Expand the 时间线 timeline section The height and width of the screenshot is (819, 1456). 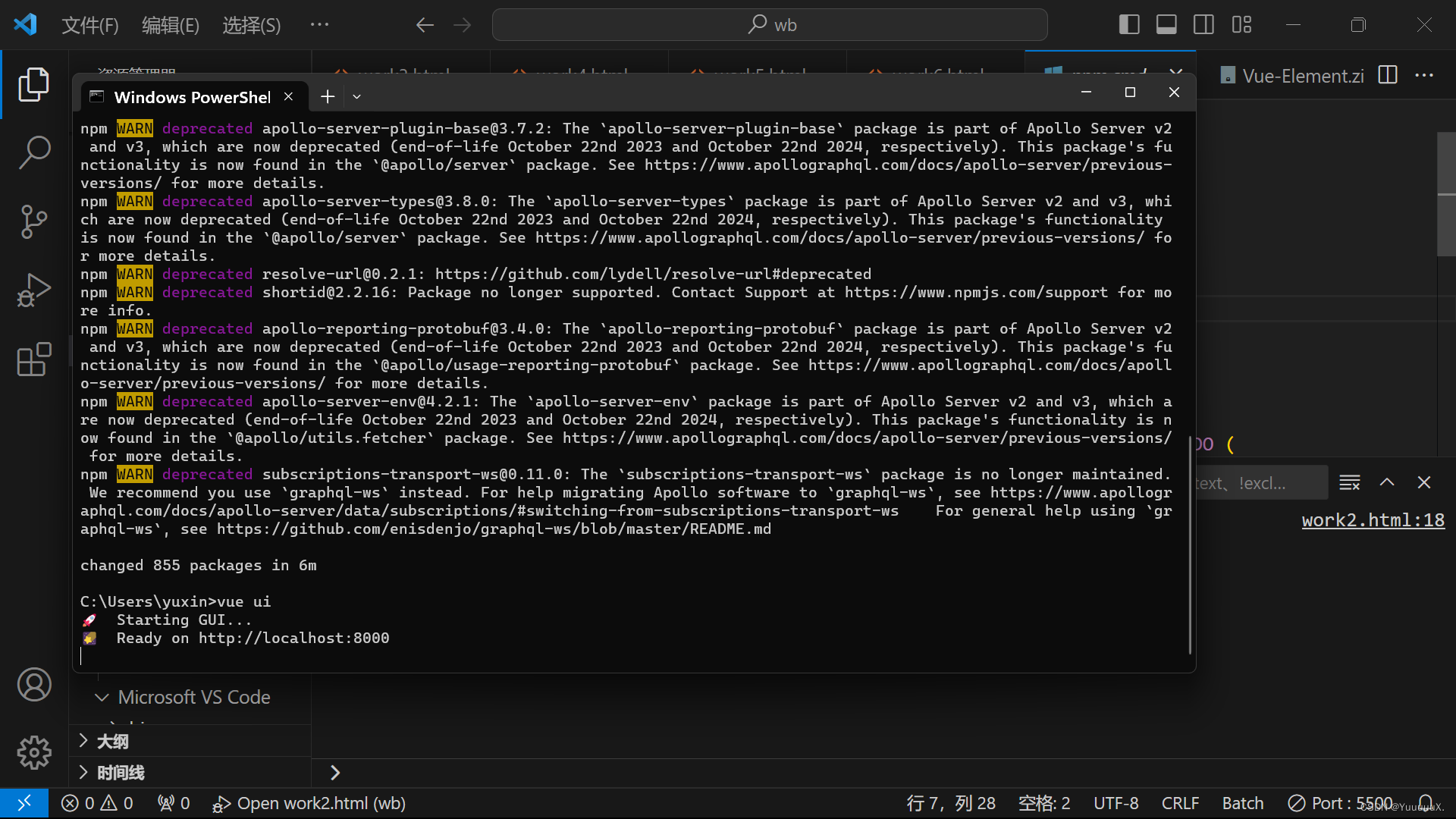(120, 772)
